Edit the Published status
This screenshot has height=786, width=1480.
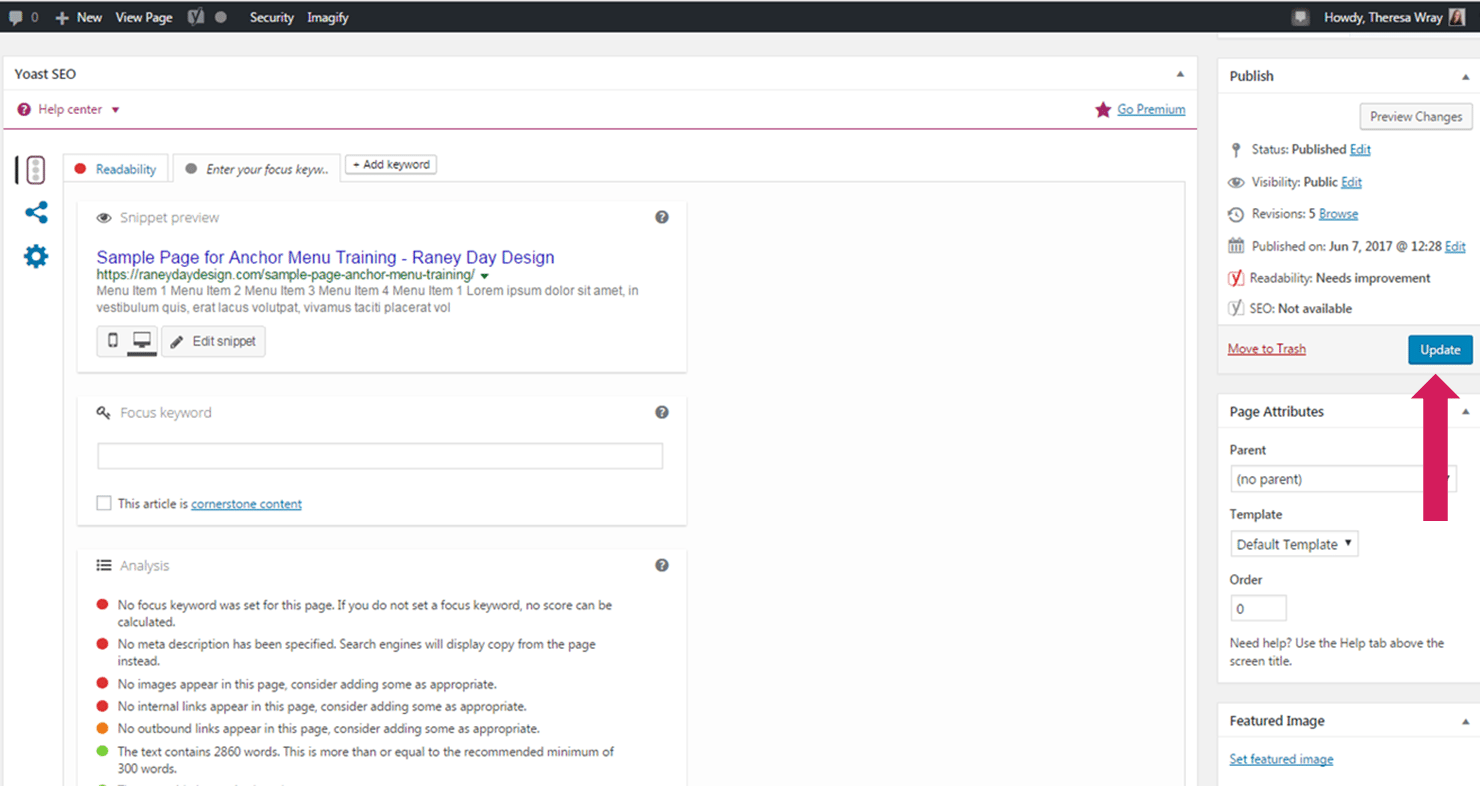point(1360,149)
